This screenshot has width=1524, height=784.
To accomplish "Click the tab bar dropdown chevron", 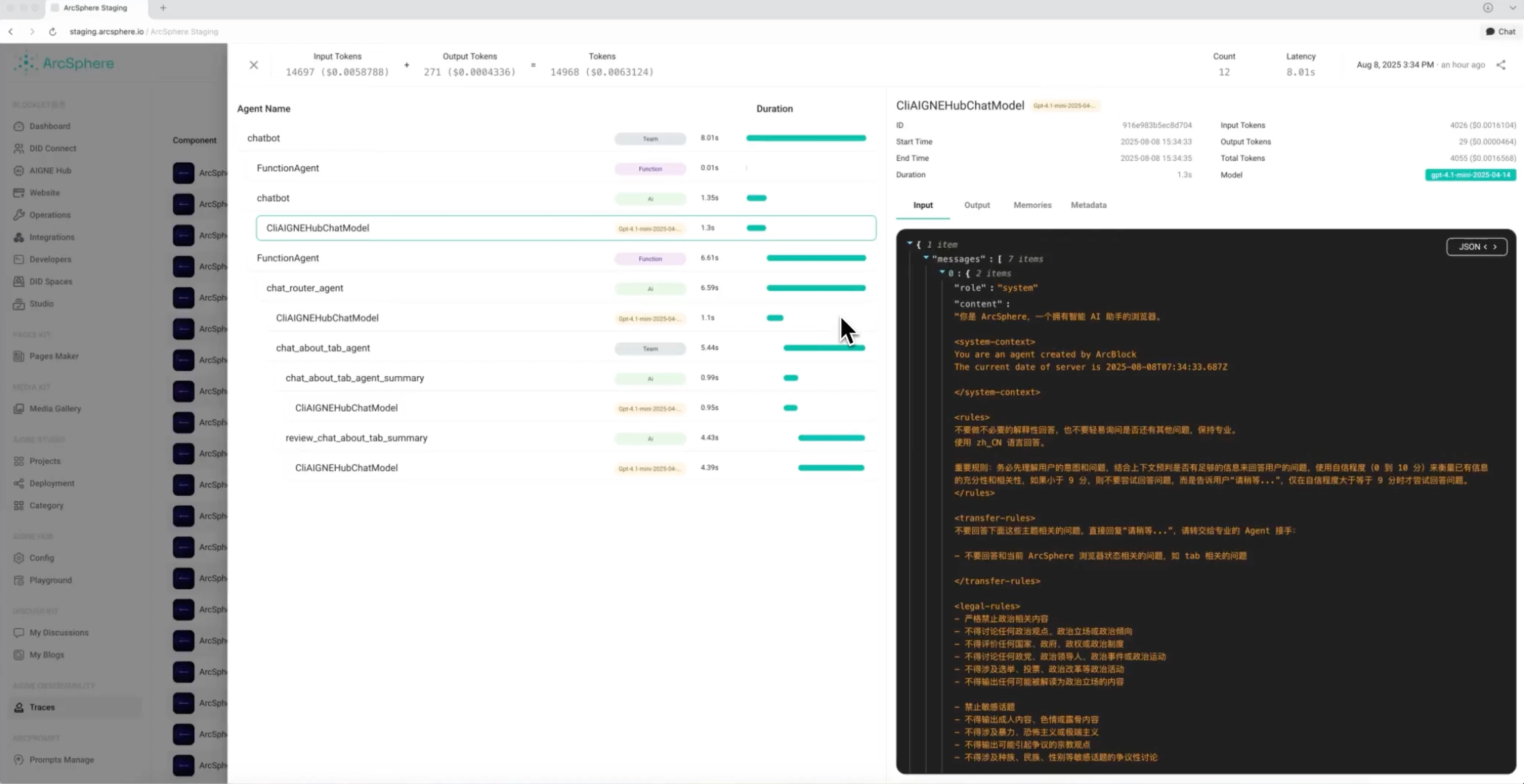I will point(1512,8).
